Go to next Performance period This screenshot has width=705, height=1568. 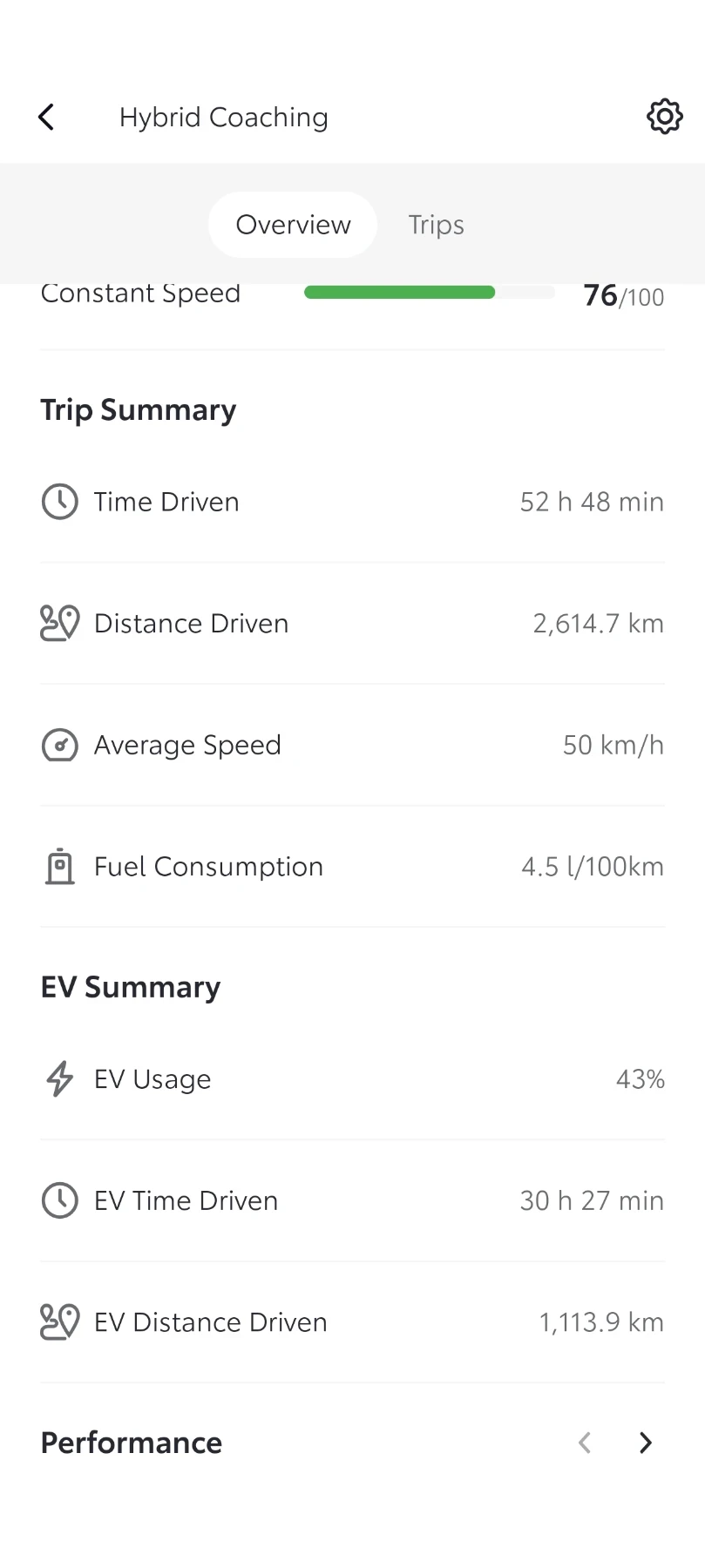click(x=645, y=1443)
